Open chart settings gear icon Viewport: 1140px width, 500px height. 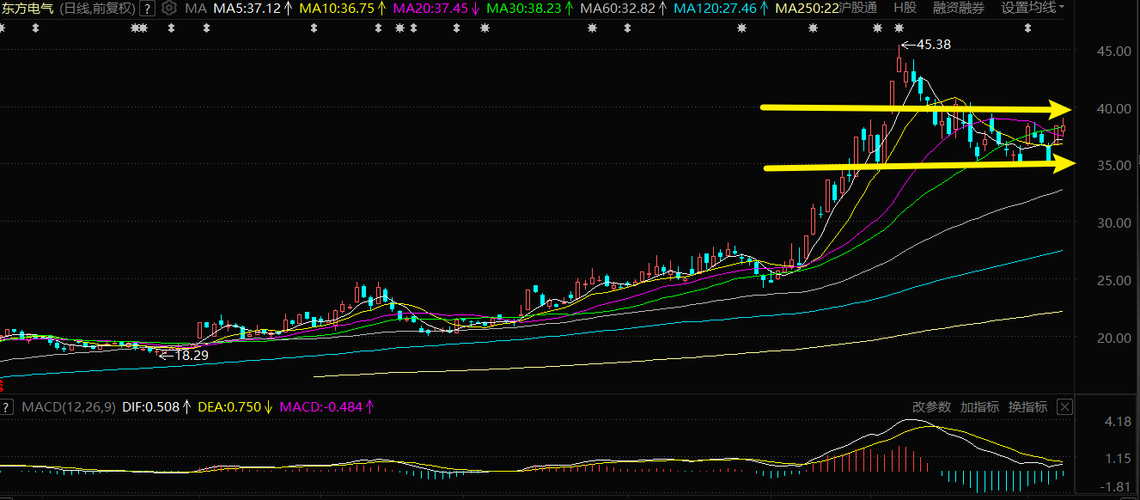[169, 9]
